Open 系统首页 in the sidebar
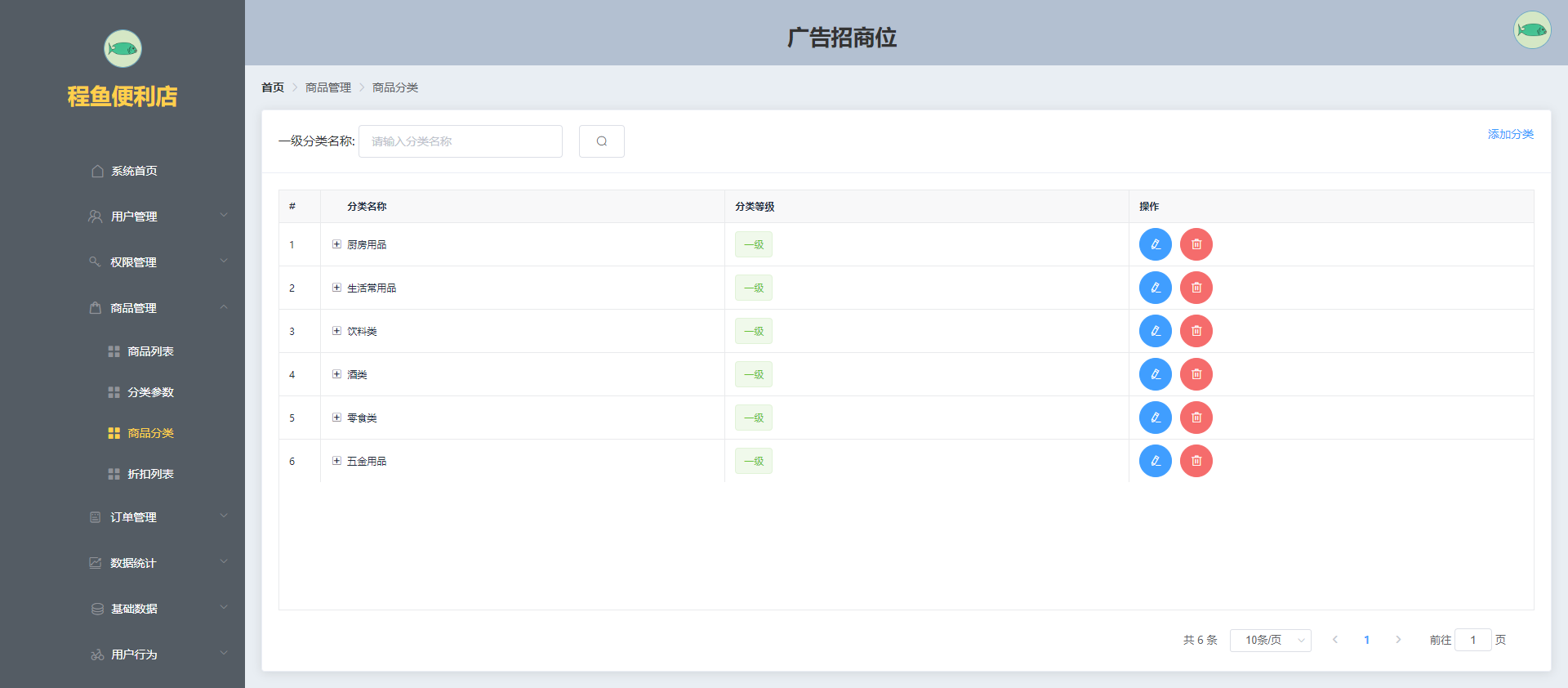The image size is (1568, 688). (x=122, y=171)
